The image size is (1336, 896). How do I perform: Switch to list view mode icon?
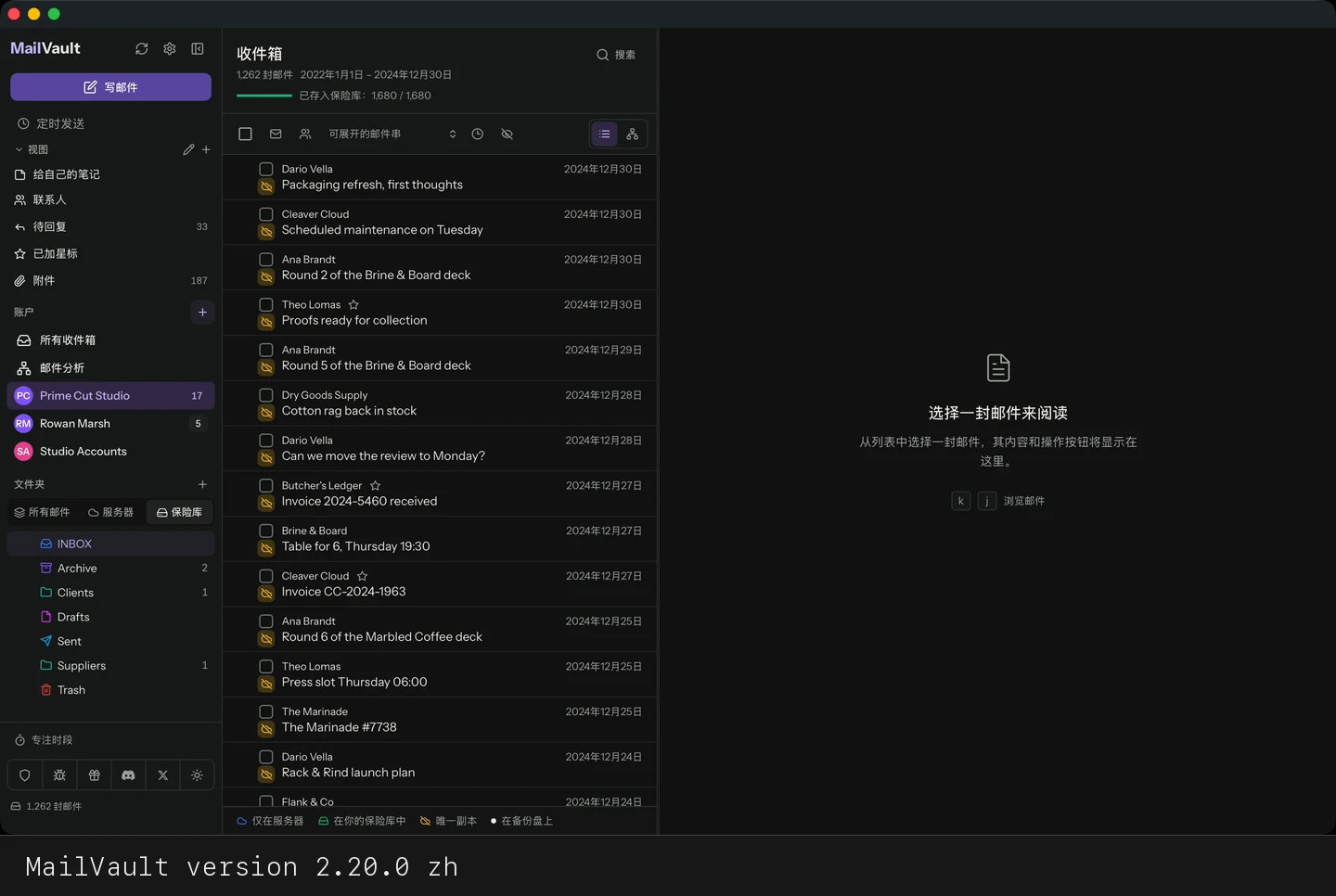coord(604,134)
